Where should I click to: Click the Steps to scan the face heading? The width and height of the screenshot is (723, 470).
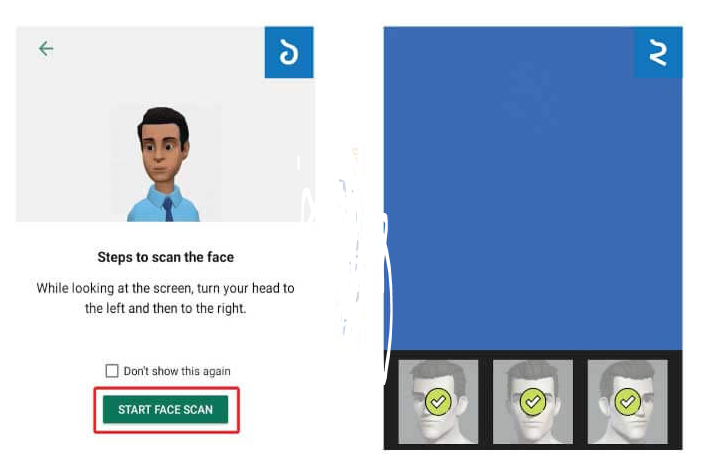(166, 257)
